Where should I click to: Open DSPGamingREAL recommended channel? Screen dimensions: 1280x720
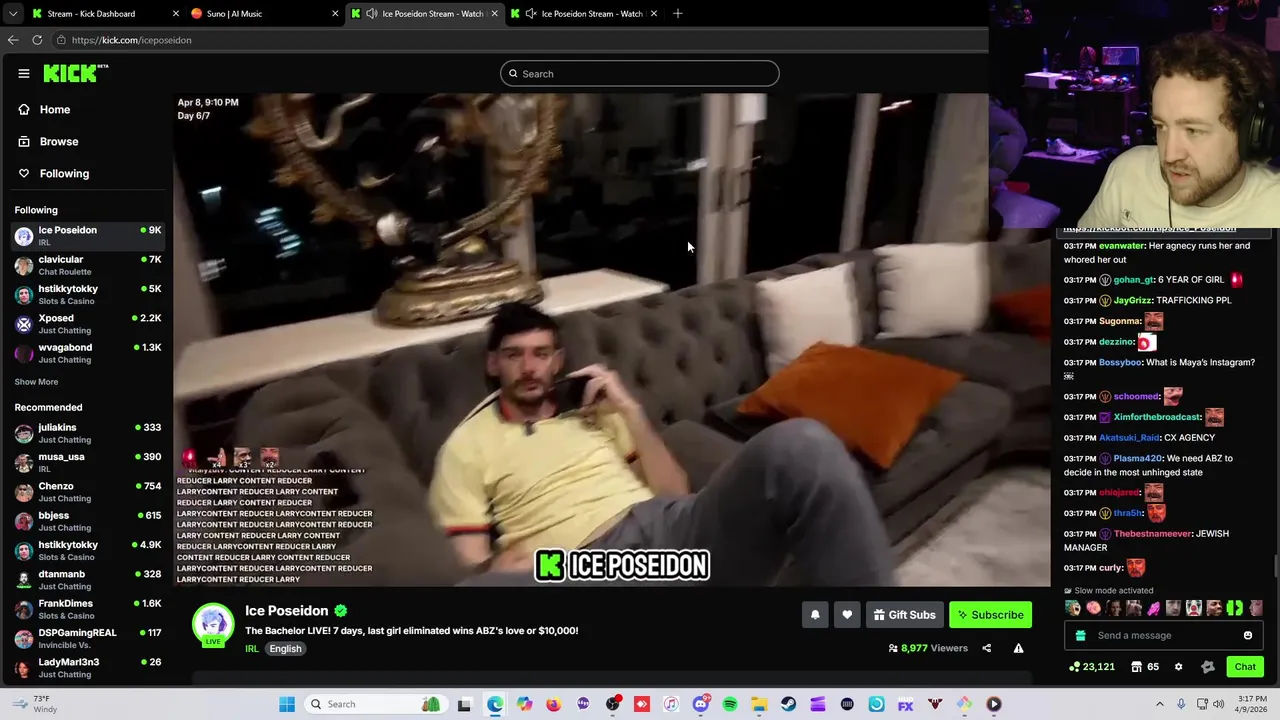click(x=88, y=638)
